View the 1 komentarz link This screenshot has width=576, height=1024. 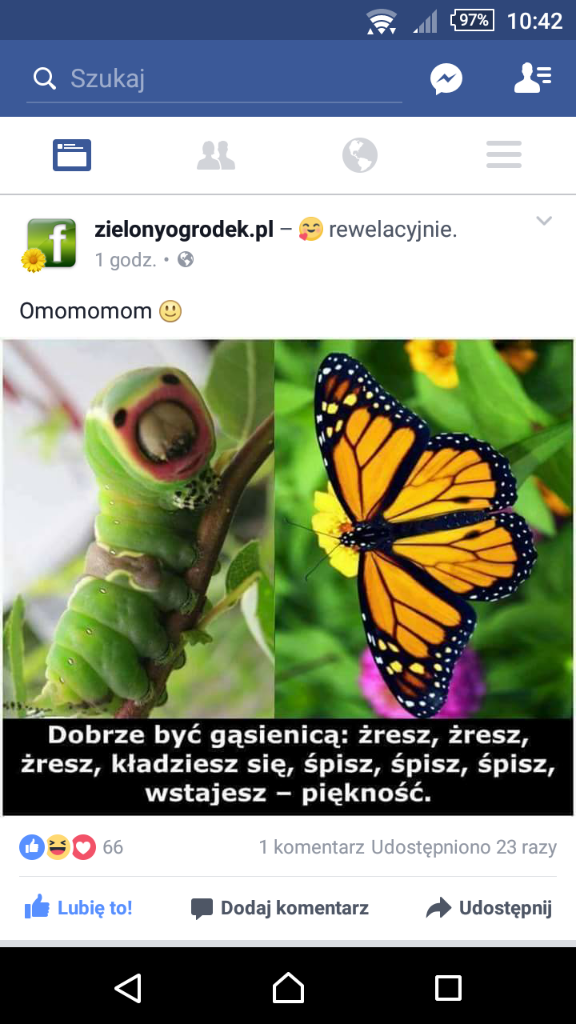[x=312, y=848]
